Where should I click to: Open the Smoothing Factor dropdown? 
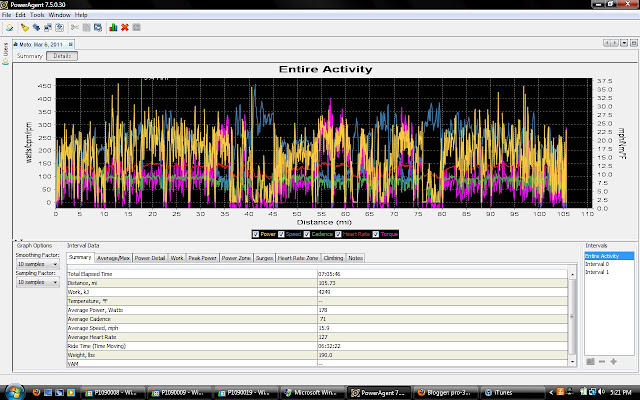[38, 265]
